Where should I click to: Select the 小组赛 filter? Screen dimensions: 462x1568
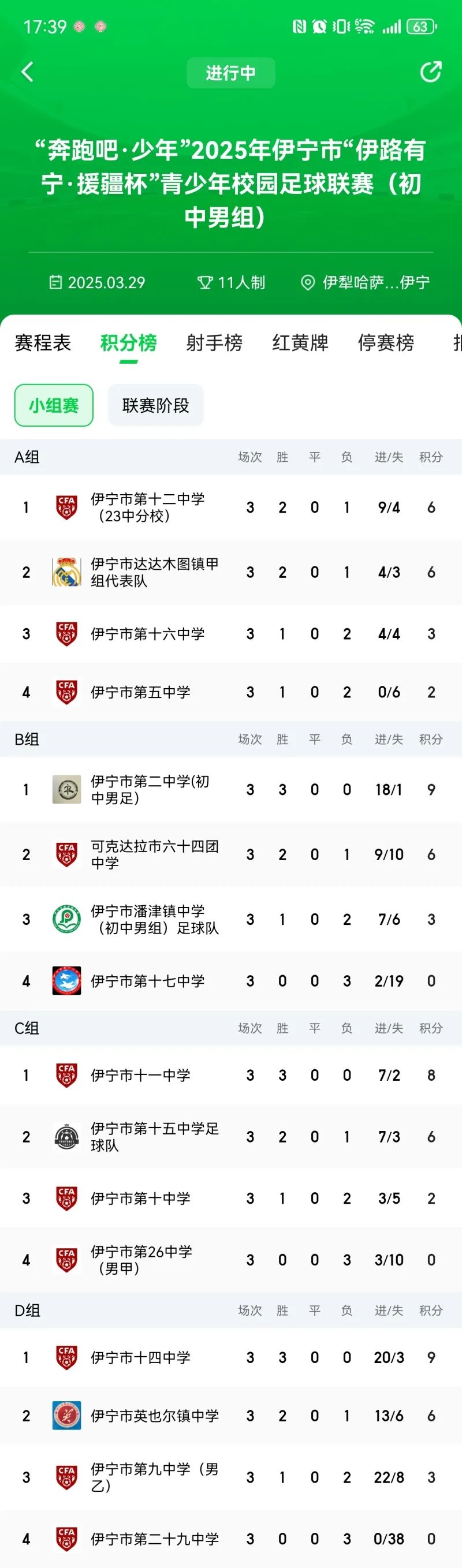(x=54, y=405)
